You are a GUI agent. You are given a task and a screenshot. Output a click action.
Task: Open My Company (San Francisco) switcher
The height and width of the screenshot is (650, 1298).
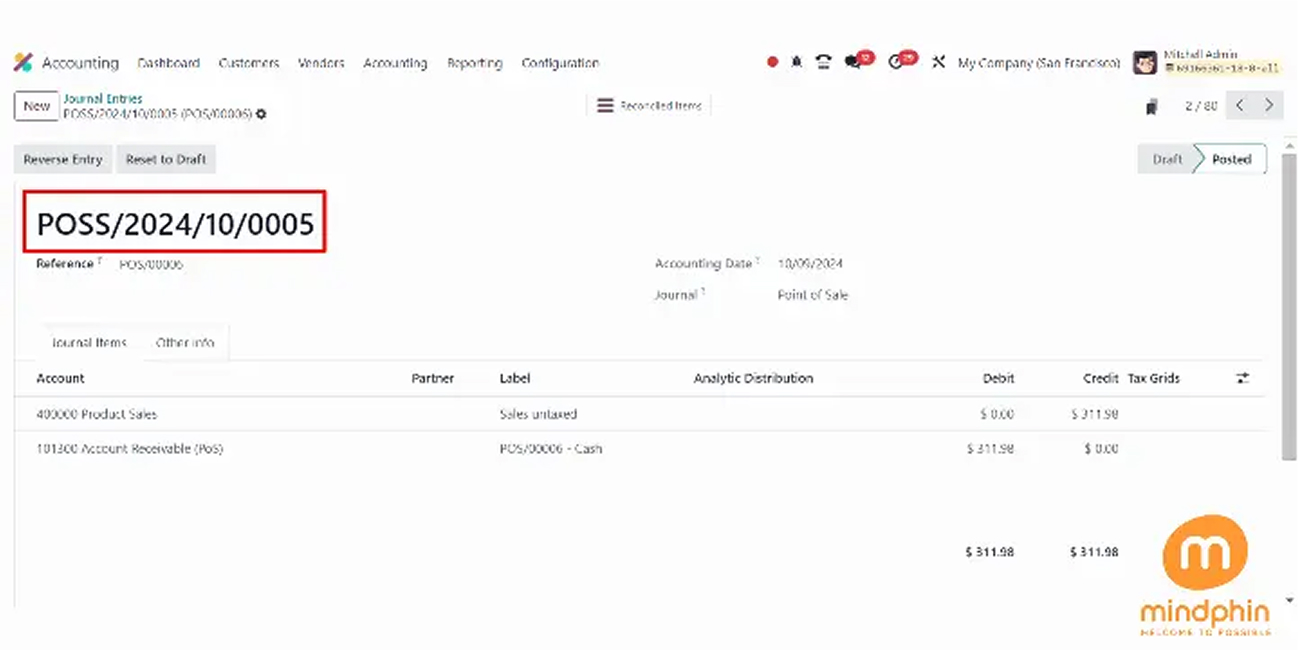tap(1038, 63)
